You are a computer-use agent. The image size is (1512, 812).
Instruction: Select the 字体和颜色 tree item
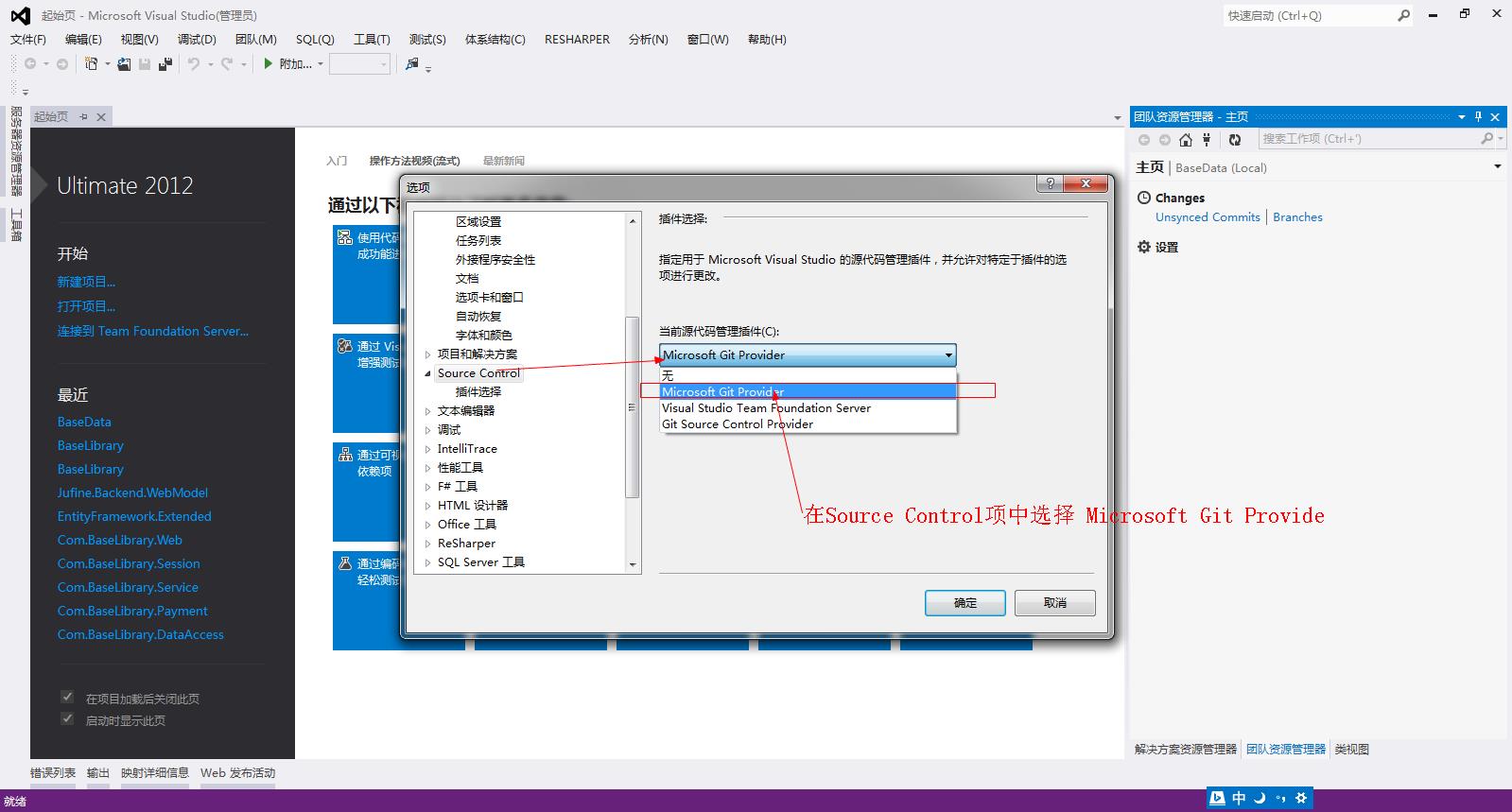483,336
